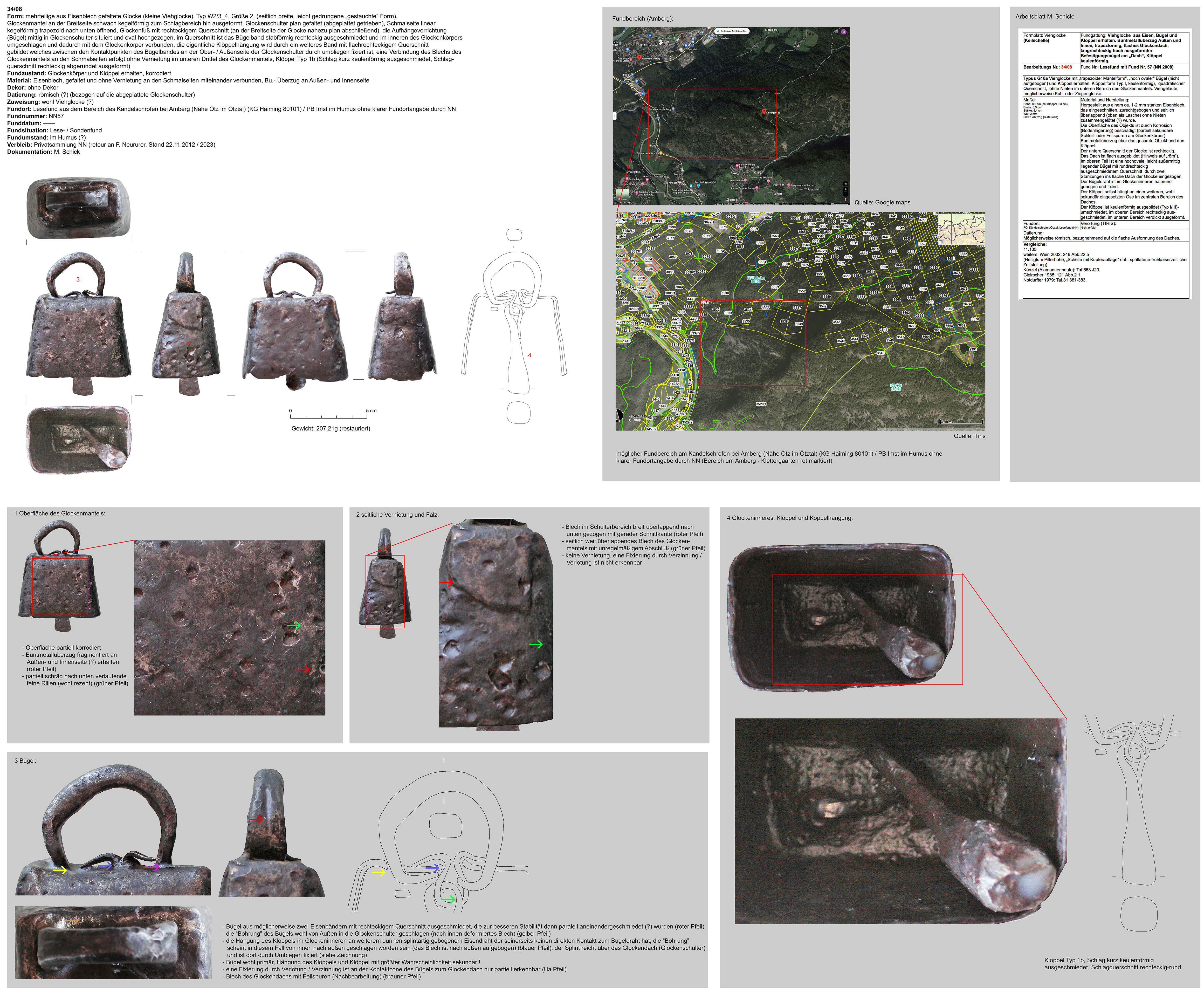The image size is (1204, 994).
Task: Open the 'Feedback geben' link
Action: click(x=822, y=204)
